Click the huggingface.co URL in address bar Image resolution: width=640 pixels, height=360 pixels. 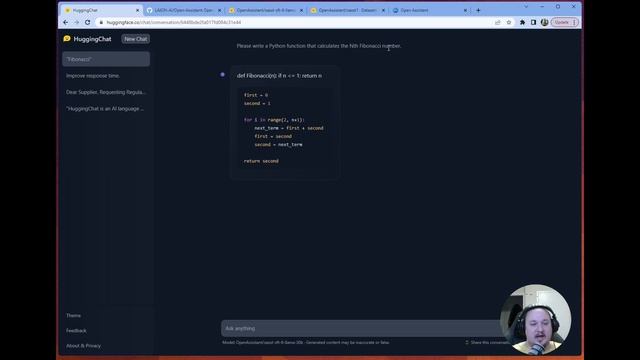(174, 22)
